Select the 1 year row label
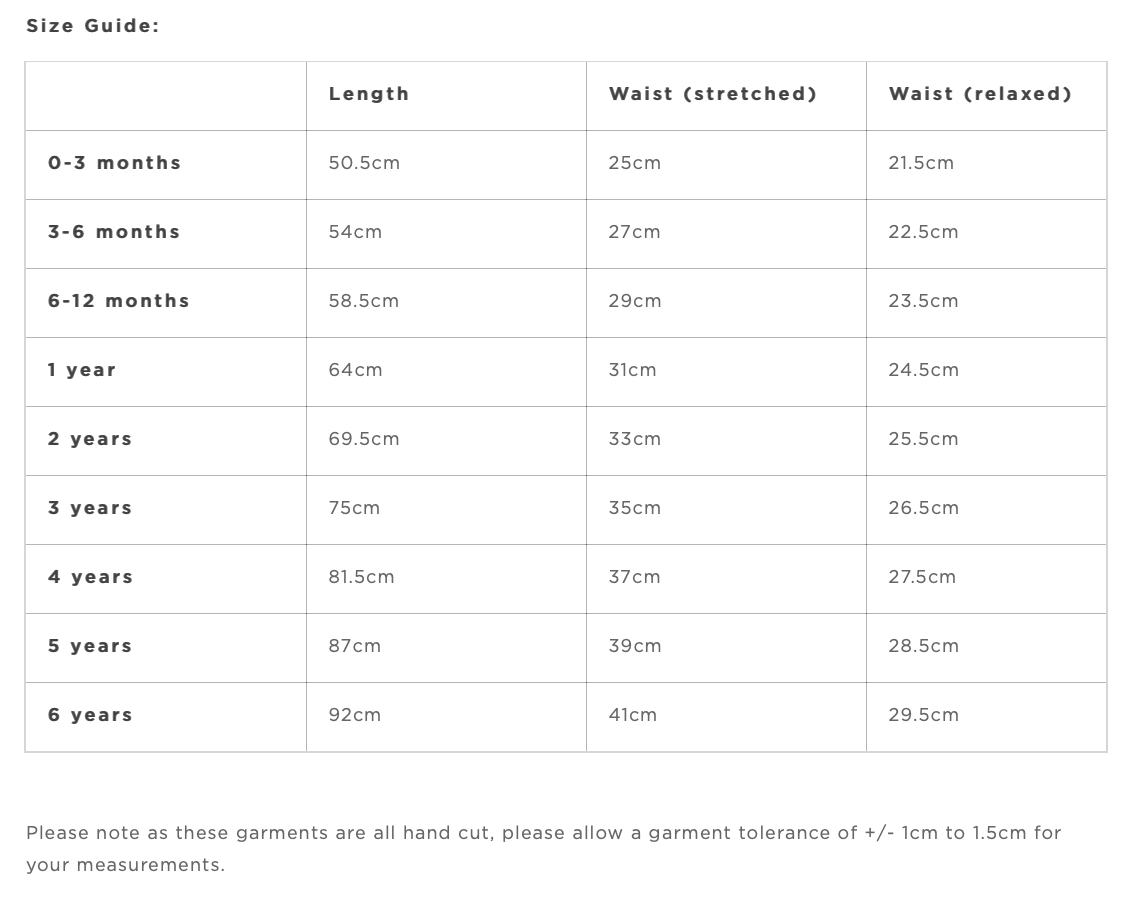The image size is (1136, 904). point(82,370)
